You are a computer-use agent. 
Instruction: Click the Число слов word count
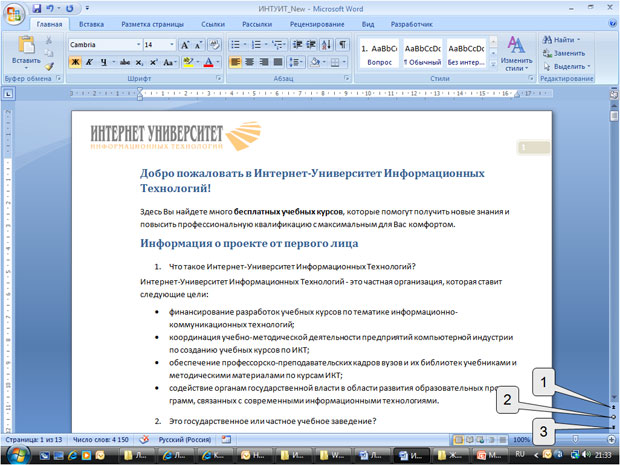pos(101,439)
